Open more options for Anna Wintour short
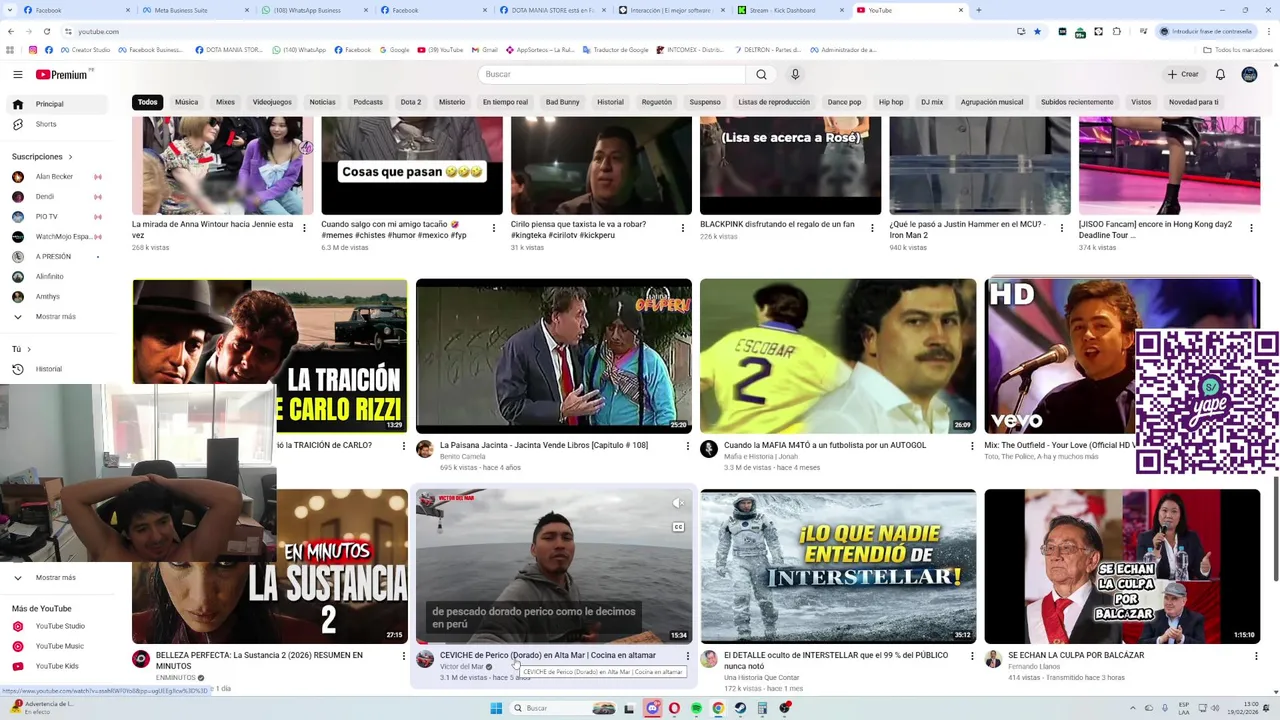The width and height of the screenshot is (1280, 720). 304,228
